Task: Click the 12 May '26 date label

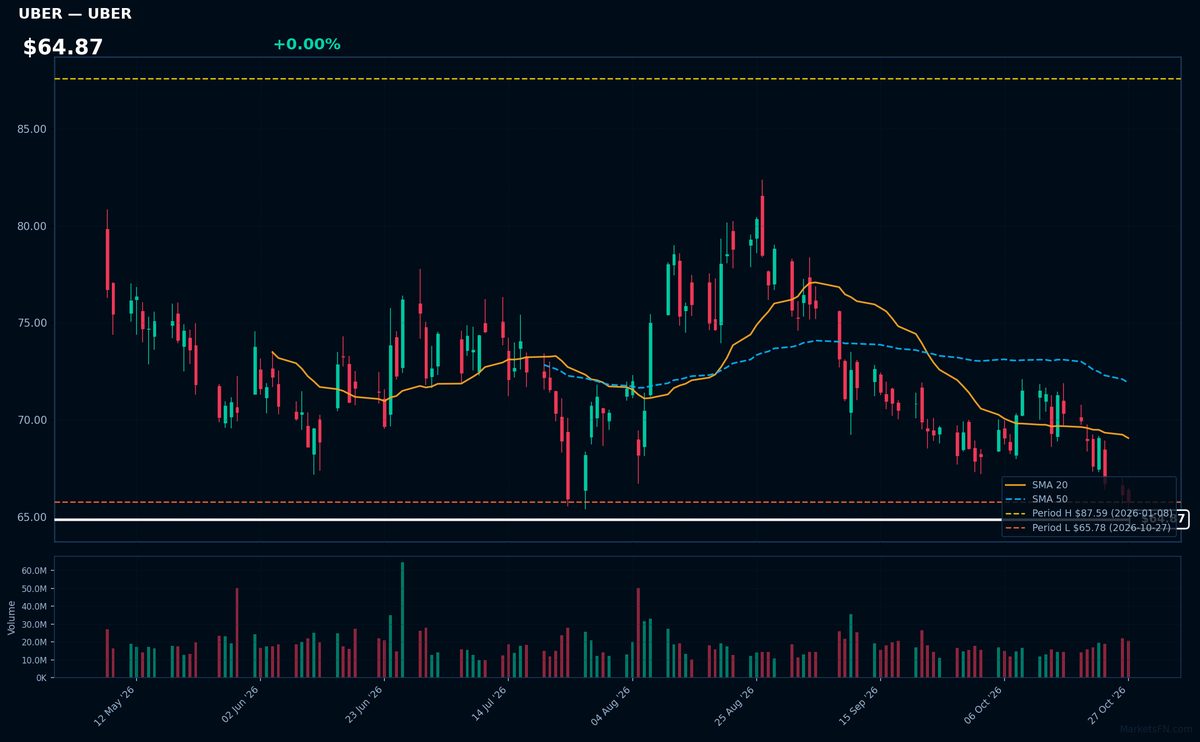Action: [114, 706]
